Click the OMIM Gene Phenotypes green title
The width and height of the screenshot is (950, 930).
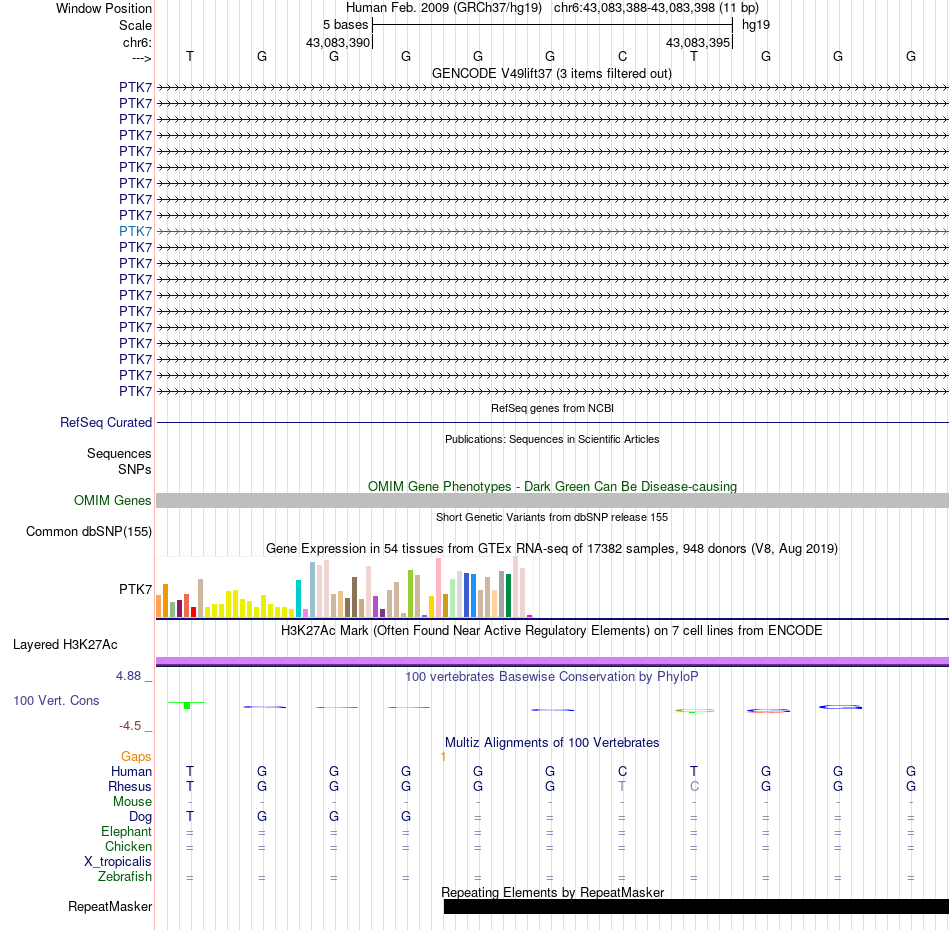pos(552,487)
